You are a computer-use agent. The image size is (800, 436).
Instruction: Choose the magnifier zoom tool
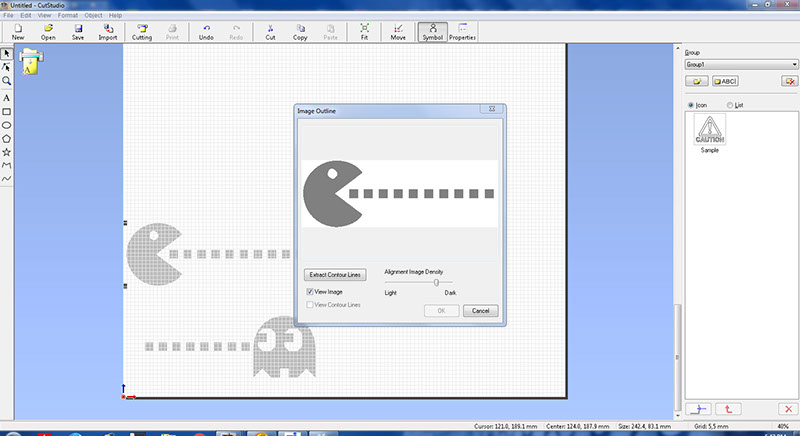click(7, 81)
